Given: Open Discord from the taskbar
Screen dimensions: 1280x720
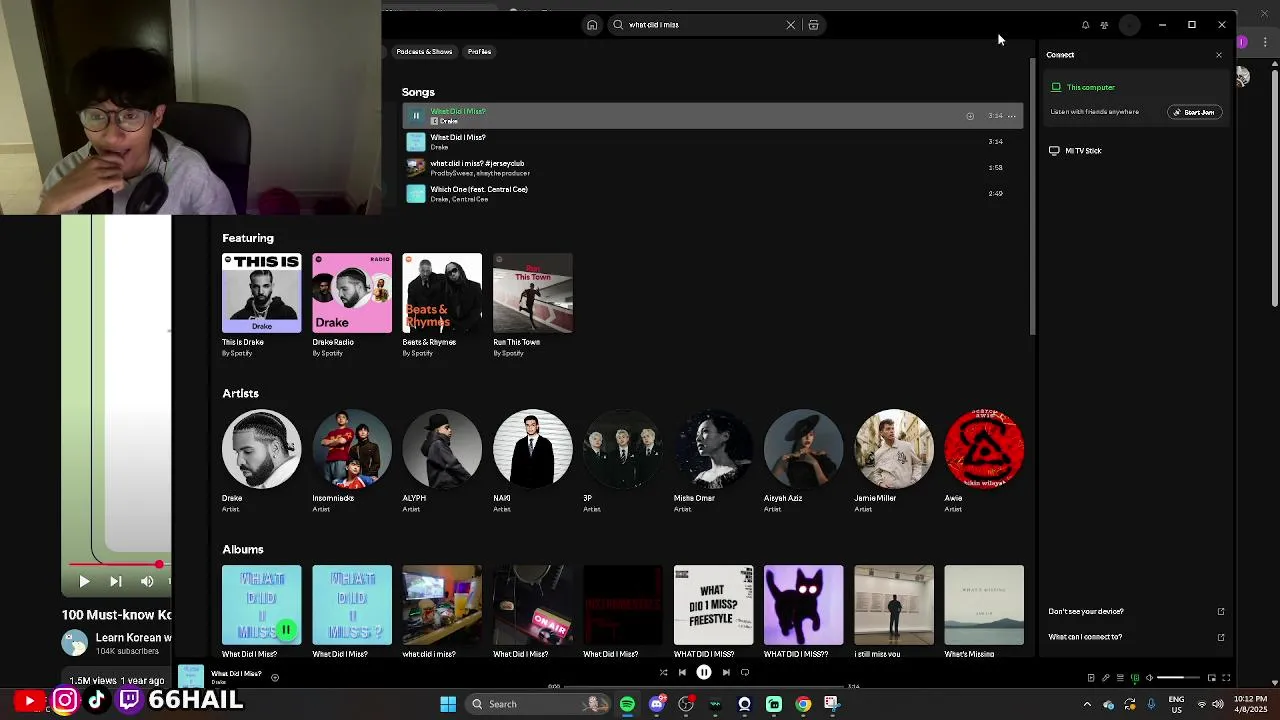Looking at the screenshot, I should [x=656, y=704].
